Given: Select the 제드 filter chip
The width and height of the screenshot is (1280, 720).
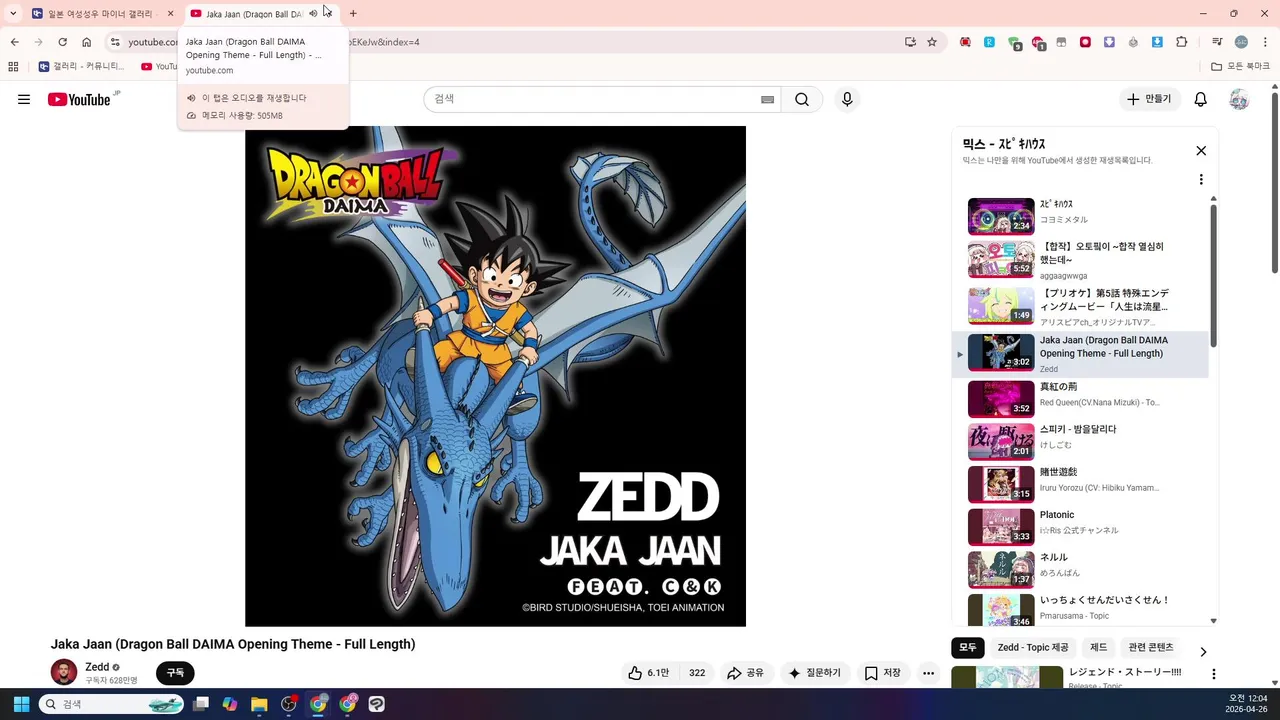Looking at the screenshot, I should [1099, 648].
